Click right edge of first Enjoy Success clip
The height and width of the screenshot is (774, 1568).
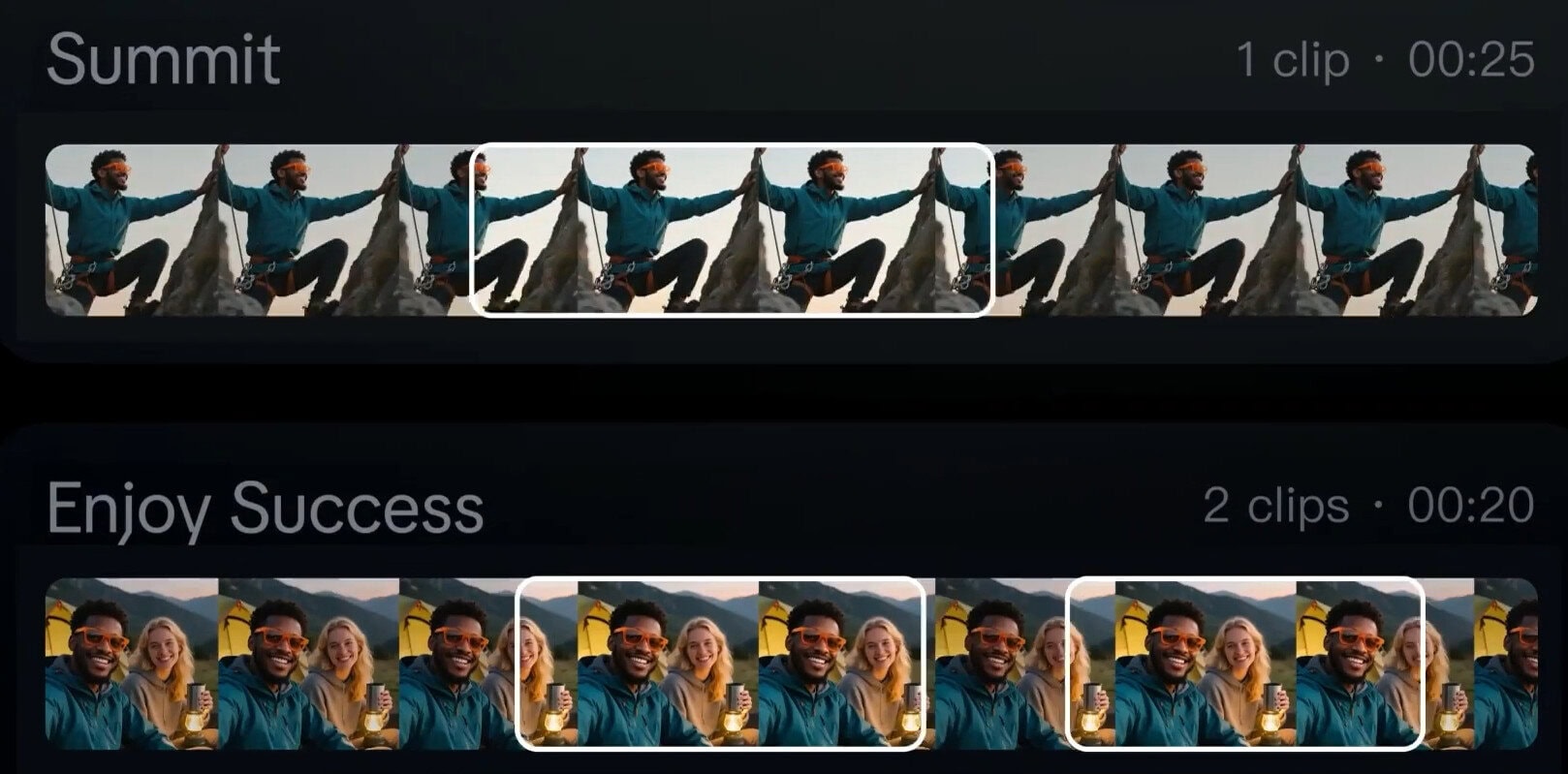(925, 664)
